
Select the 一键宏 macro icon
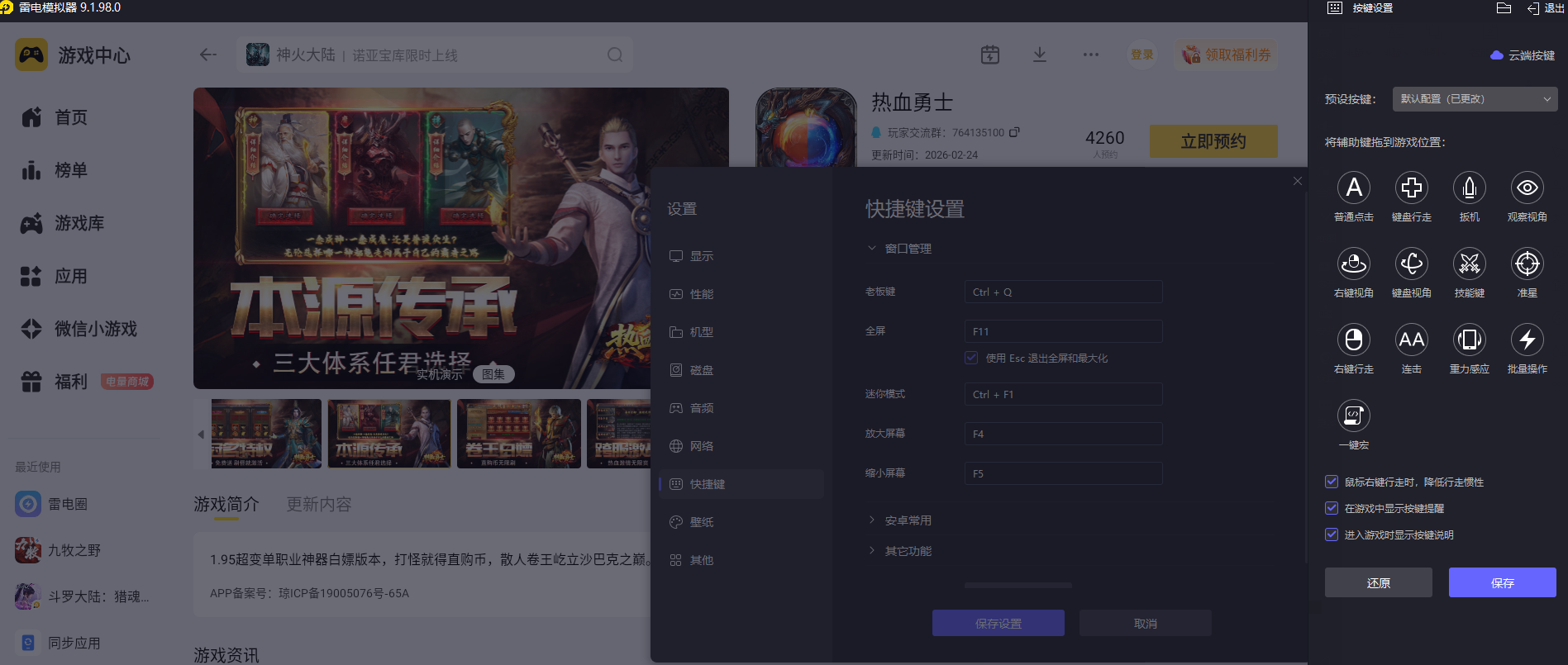[x=1354, y=416]
